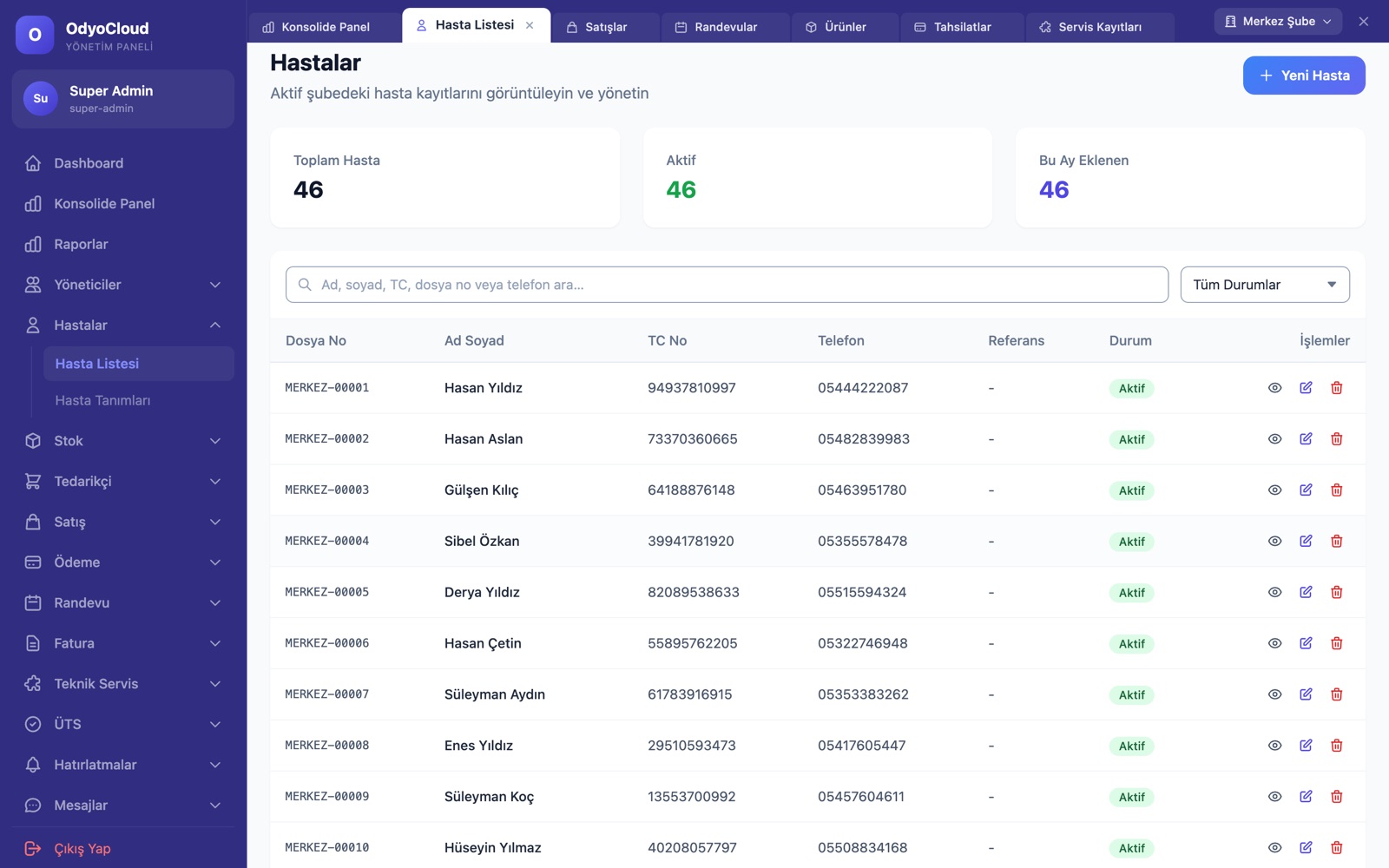The image size is (1389, 868).
Task: Expand the Tedarikçi sidebar menu
Action: coord(123,482)
